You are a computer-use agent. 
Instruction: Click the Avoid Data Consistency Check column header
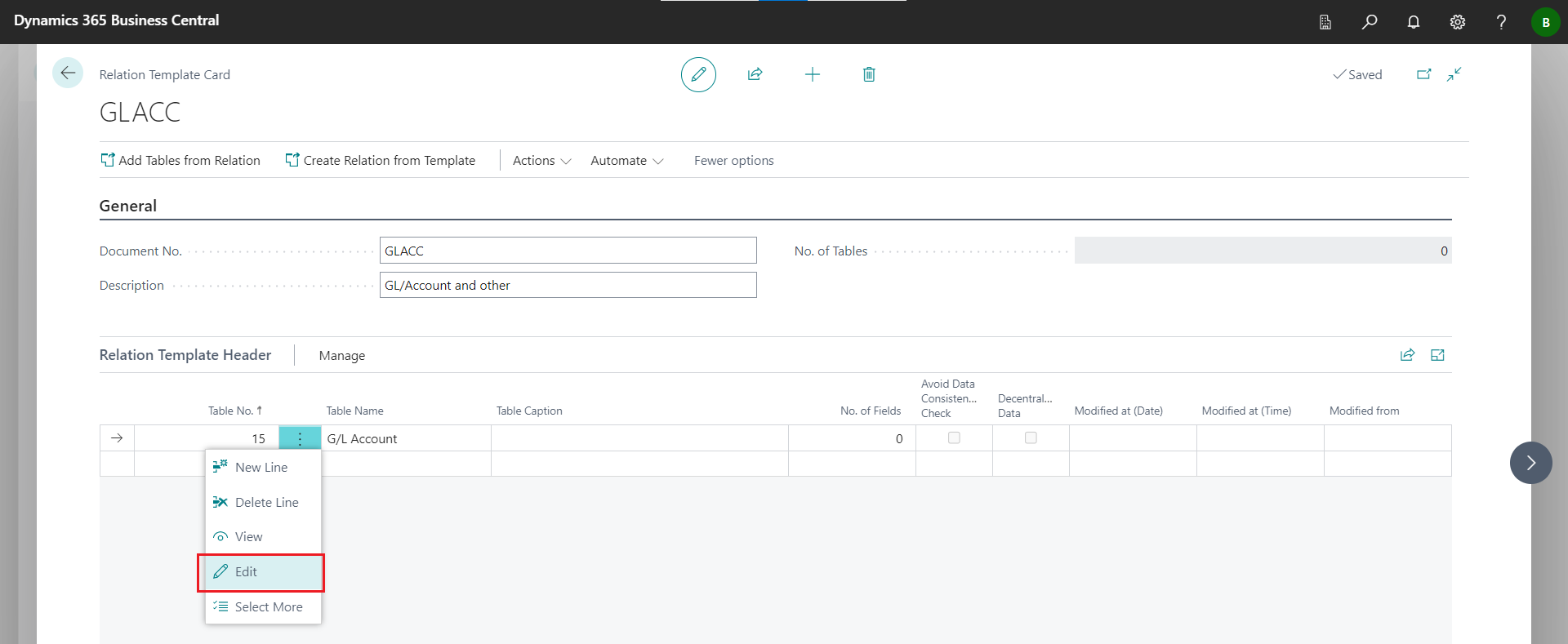pyautogui.click(x=948, y=398)
